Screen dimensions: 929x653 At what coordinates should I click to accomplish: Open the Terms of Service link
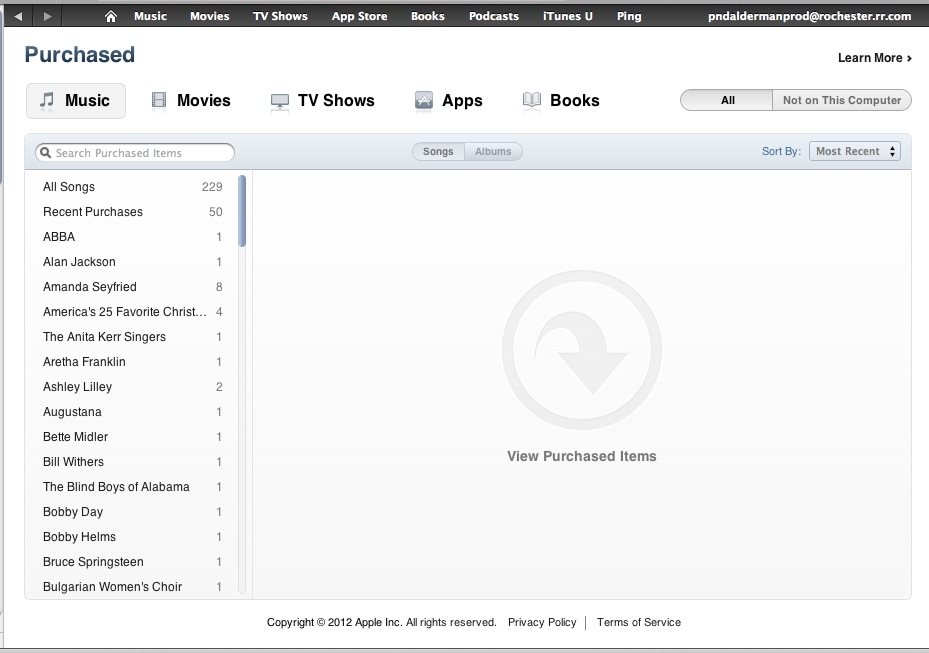(x=639, y=622)
